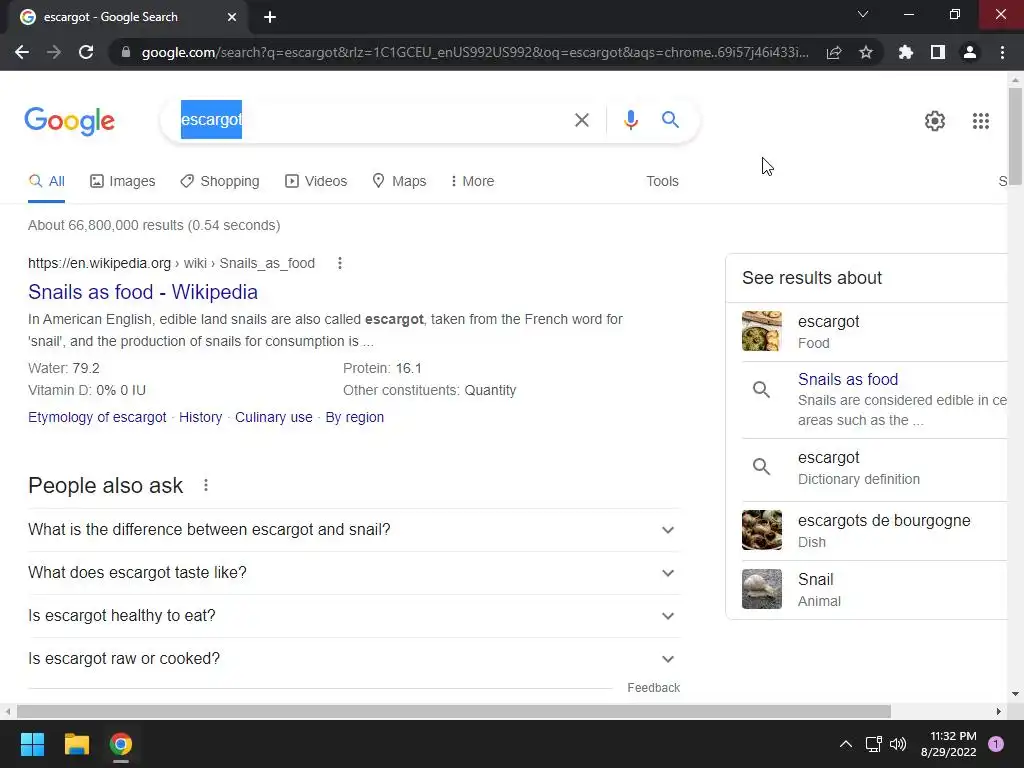Open the Google apps grid
This screenshot has width=1024, height=768.
[980, 121]
